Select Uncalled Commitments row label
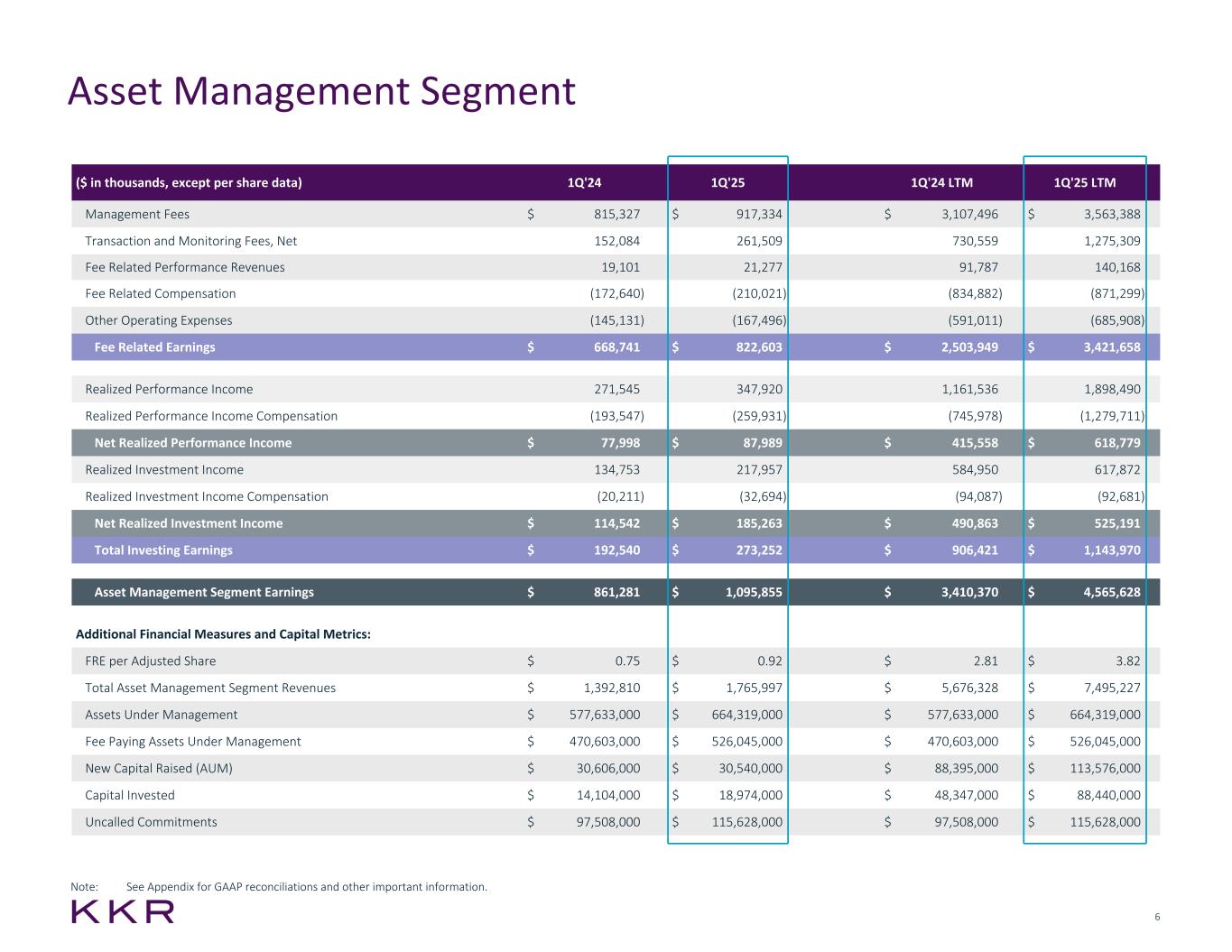 coord(151,822)
